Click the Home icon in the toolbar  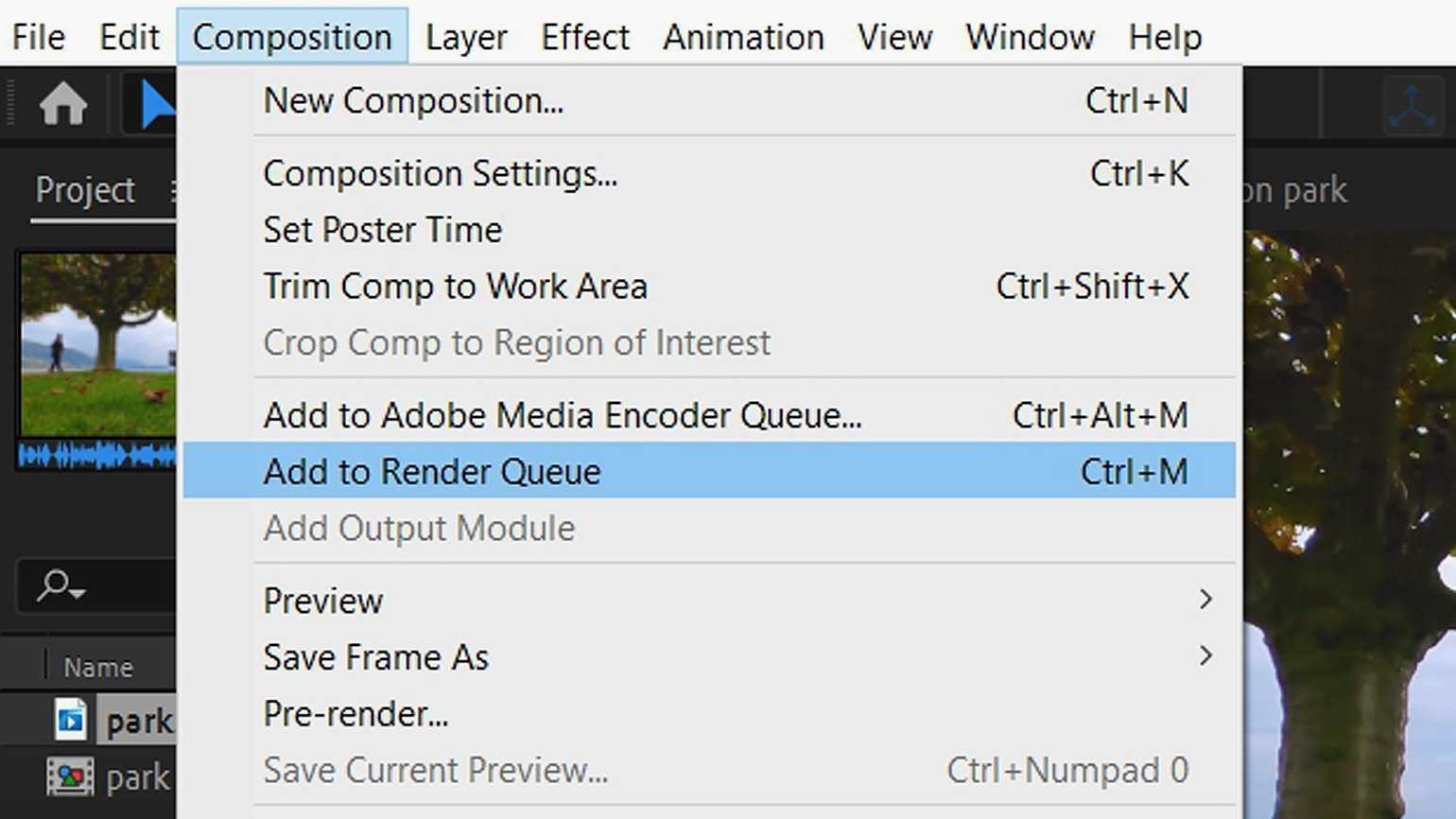[63, 103]
